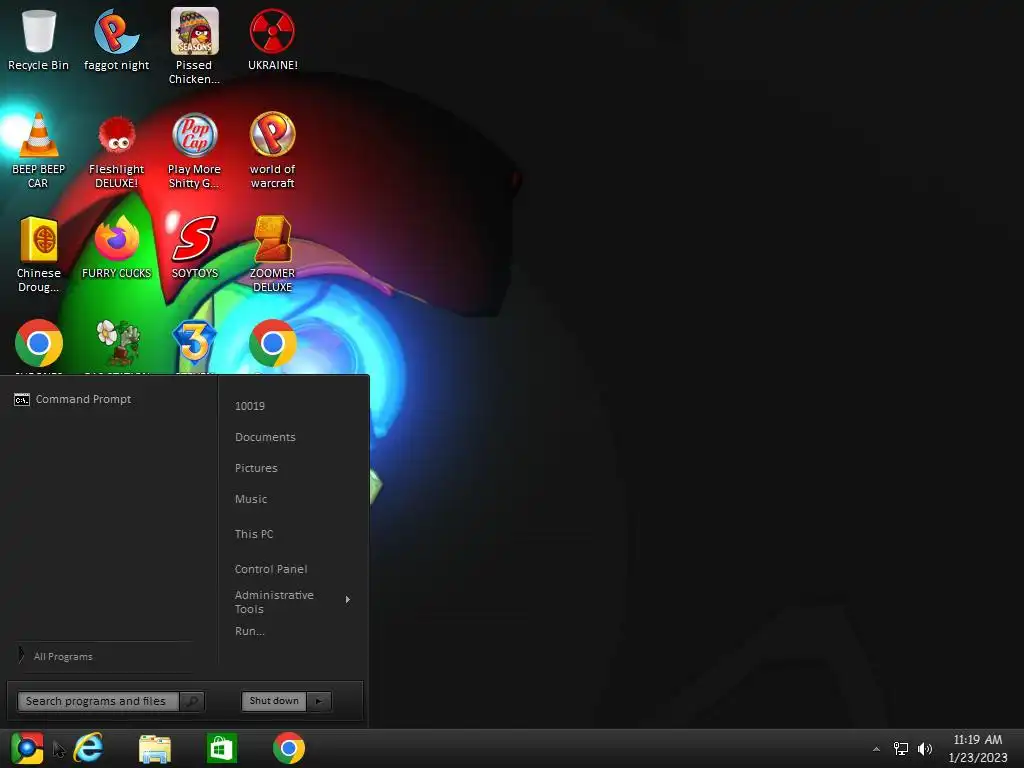The image size is (1024, 768).
Task: Launch Chrome from the taskbar
Action: [289, 748]
